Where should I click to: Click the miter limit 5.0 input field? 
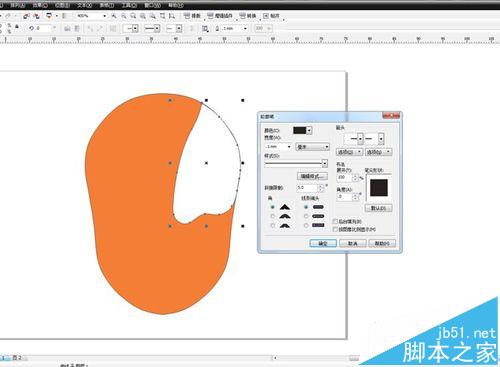point(307,188)
